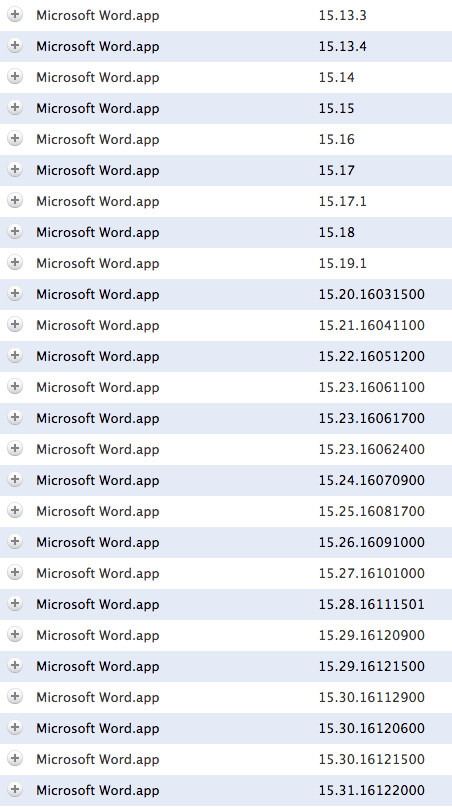Screen dimensions: 452x808
Task: Click the plus icon for version 15.13.4
Action: (x=15, y=45)
